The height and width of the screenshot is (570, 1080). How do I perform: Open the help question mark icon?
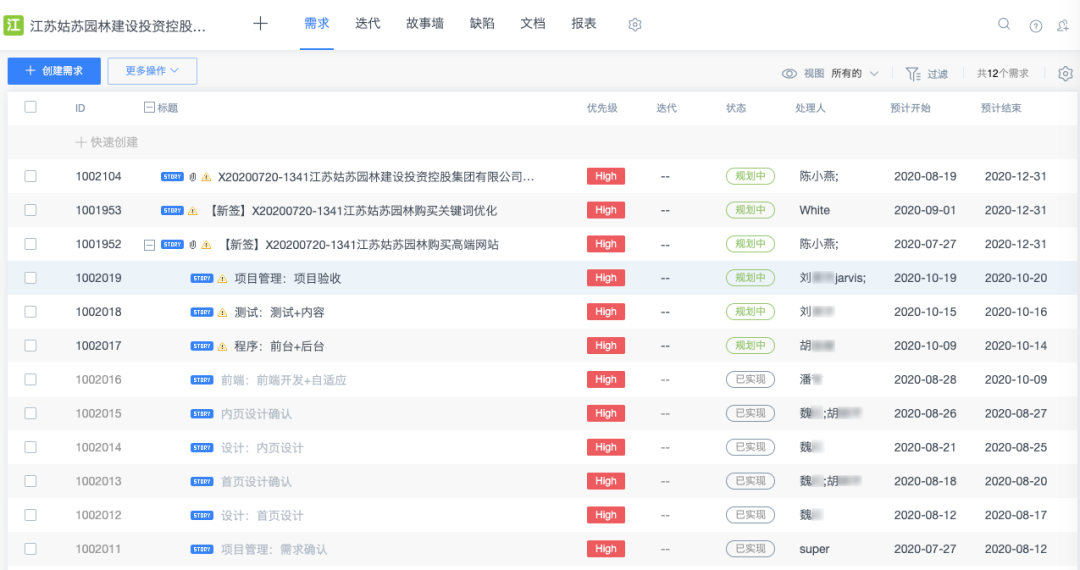[1035, 26]
